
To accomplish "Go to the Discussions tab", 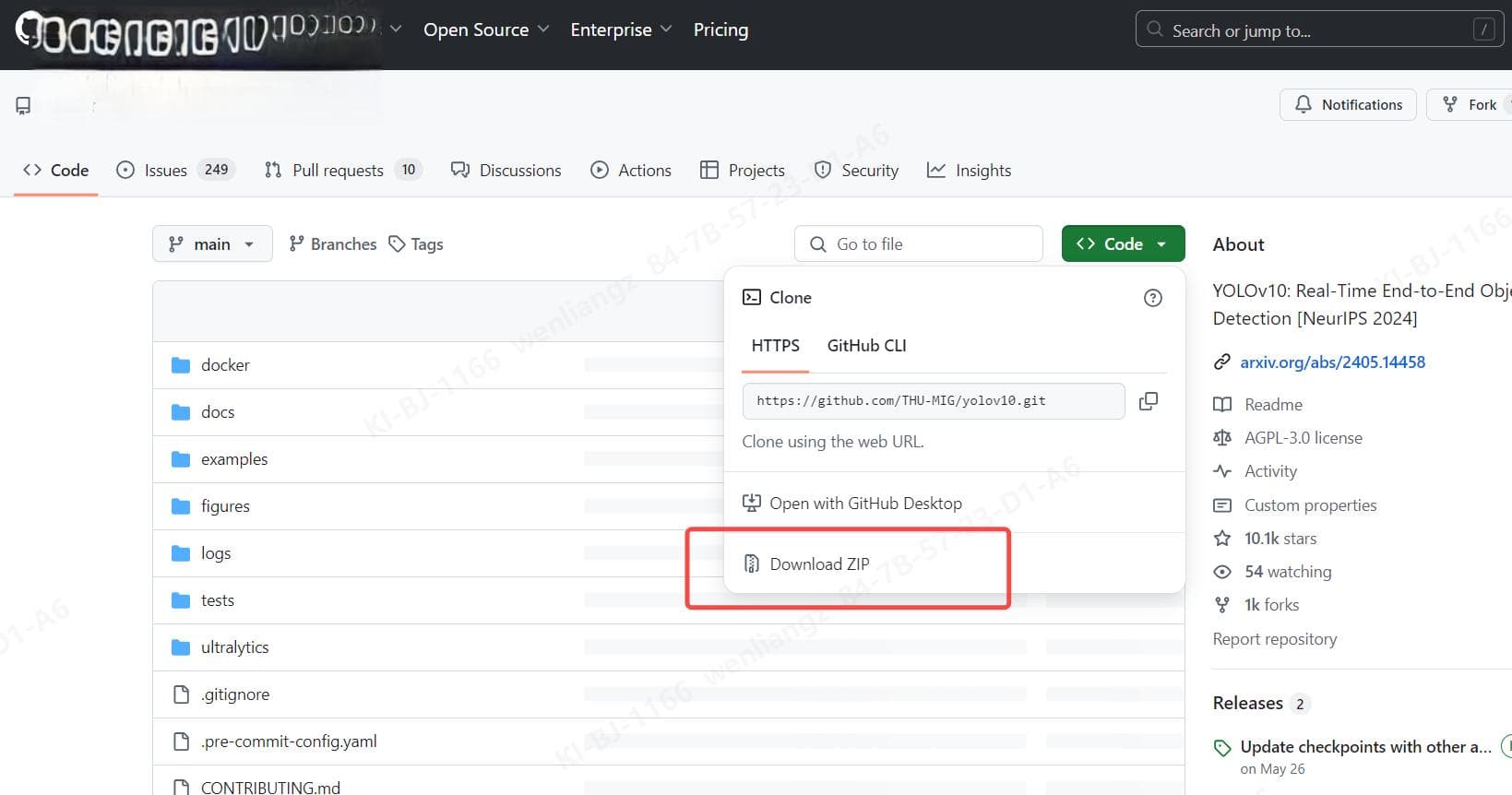I will [506, 170].
